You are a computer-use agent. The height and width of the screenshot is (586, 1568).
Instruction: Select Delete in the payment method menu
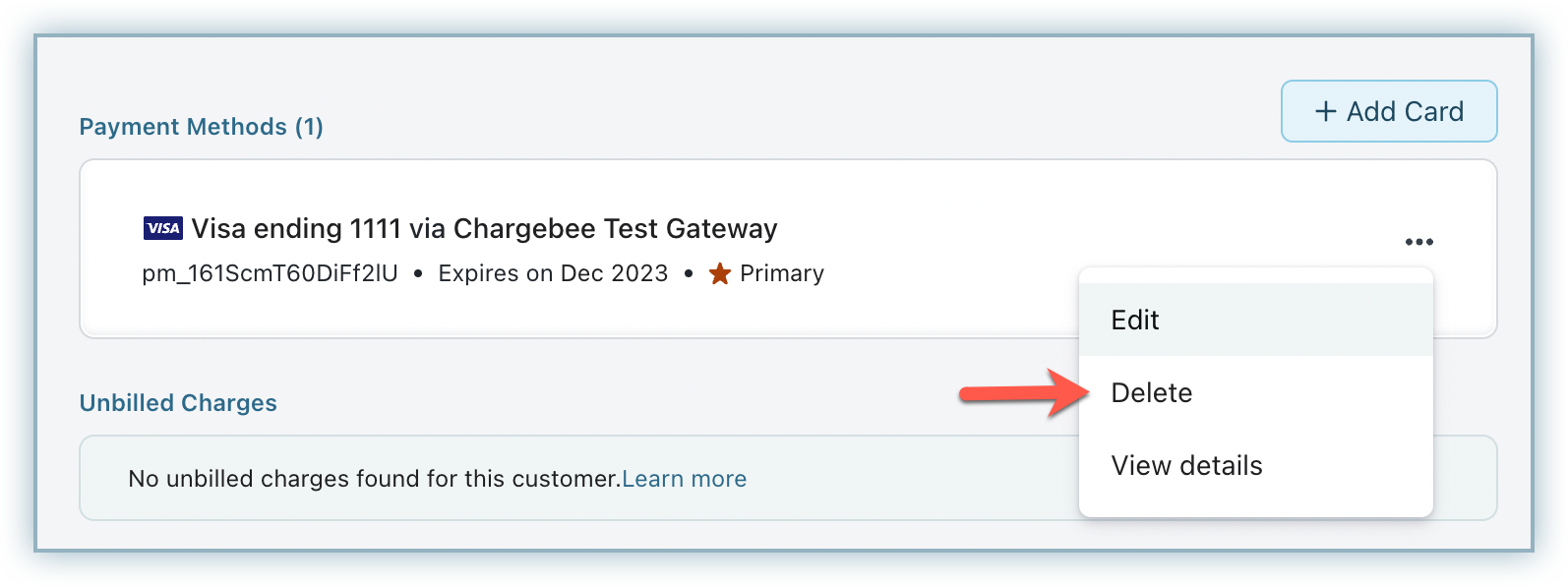pyautogui.click(x=1151, y=393)
